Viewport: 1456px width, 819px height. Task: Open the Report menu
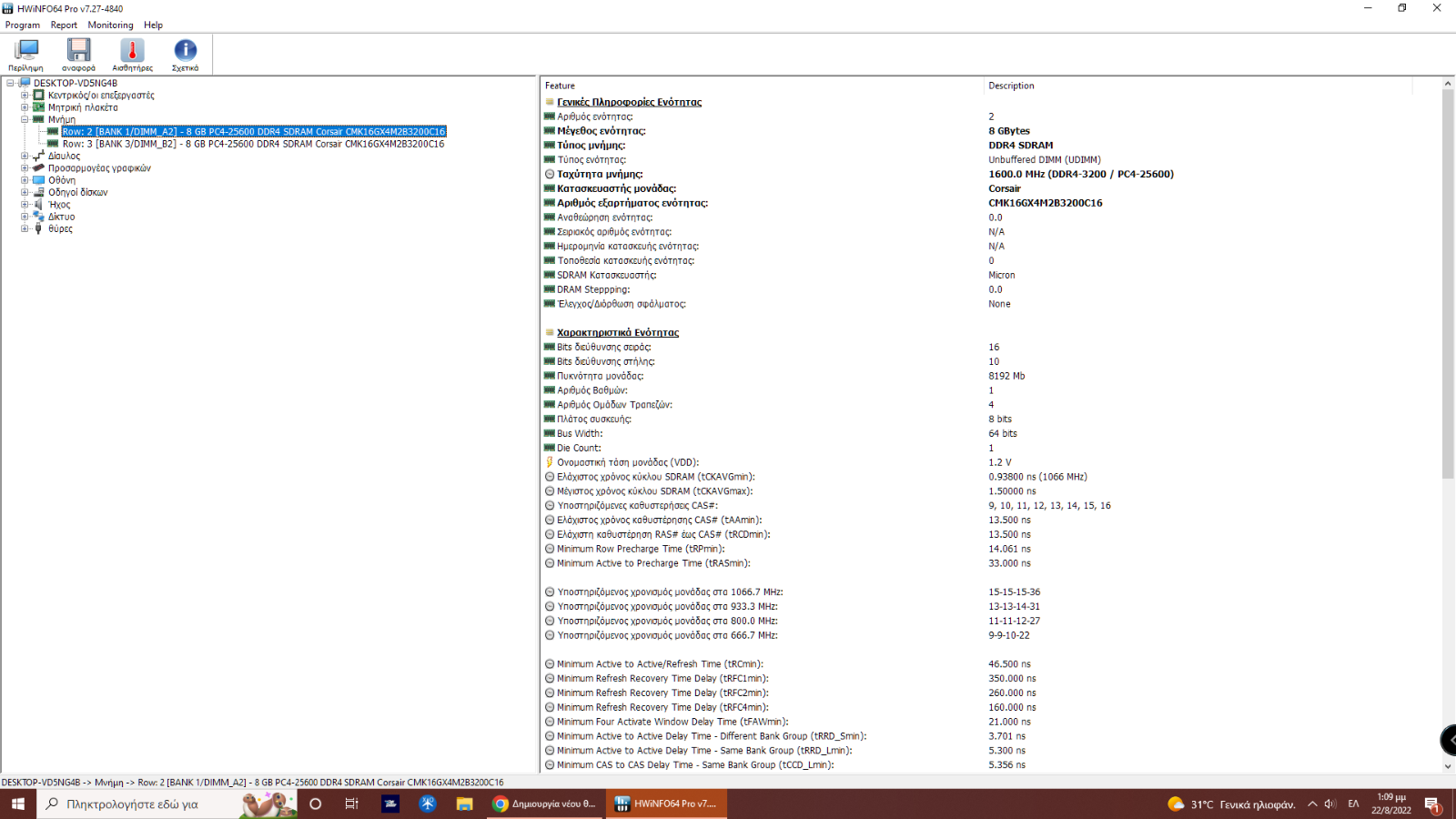pos(64,25)
